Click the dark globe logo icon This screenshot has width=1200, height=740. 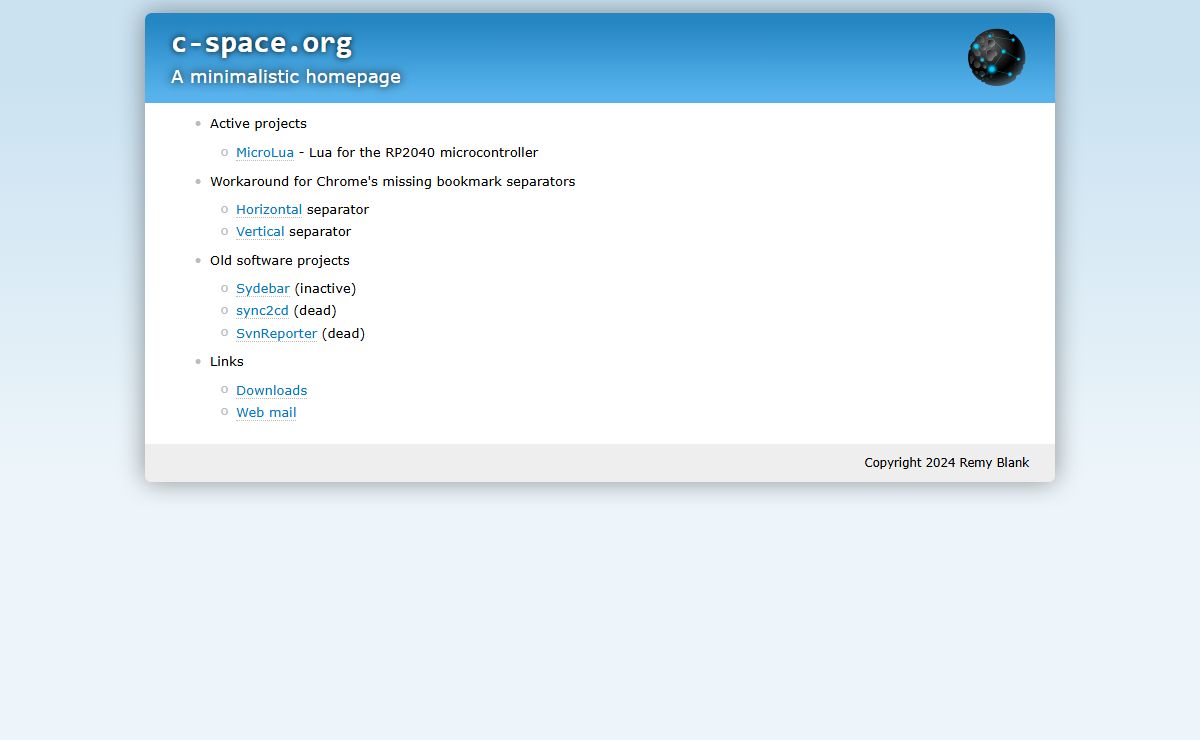point(996,57)
